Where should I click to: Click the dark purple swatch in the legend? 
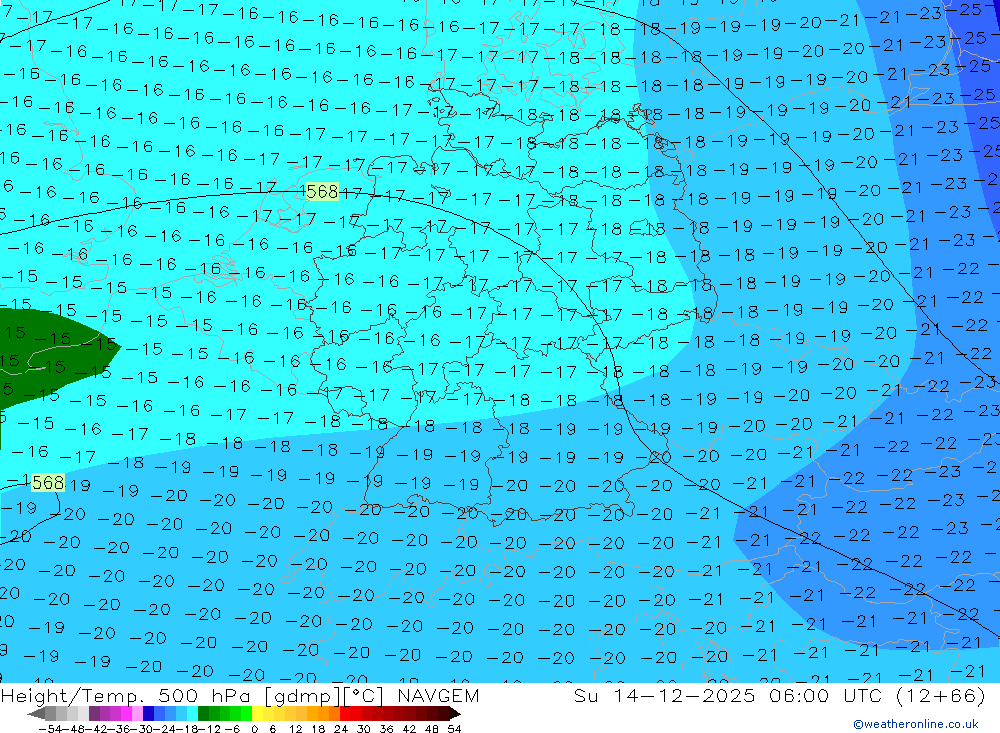pyautogui.click(x=94, y=714)
